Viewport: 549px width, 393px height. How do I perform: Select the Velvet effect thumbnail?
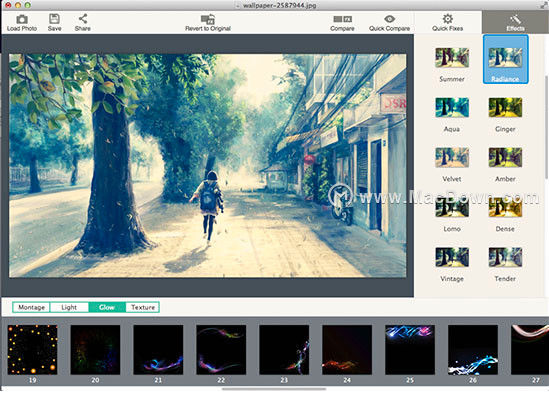(x=452, y=157)
